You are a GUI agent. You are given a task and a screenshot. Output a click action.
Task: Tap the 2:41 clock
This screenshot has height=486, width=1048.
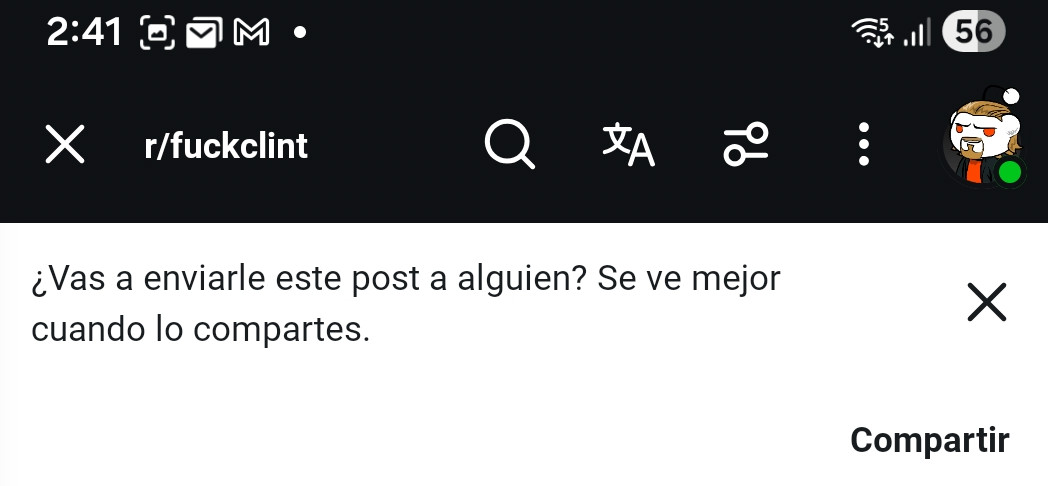click(84, 32)
